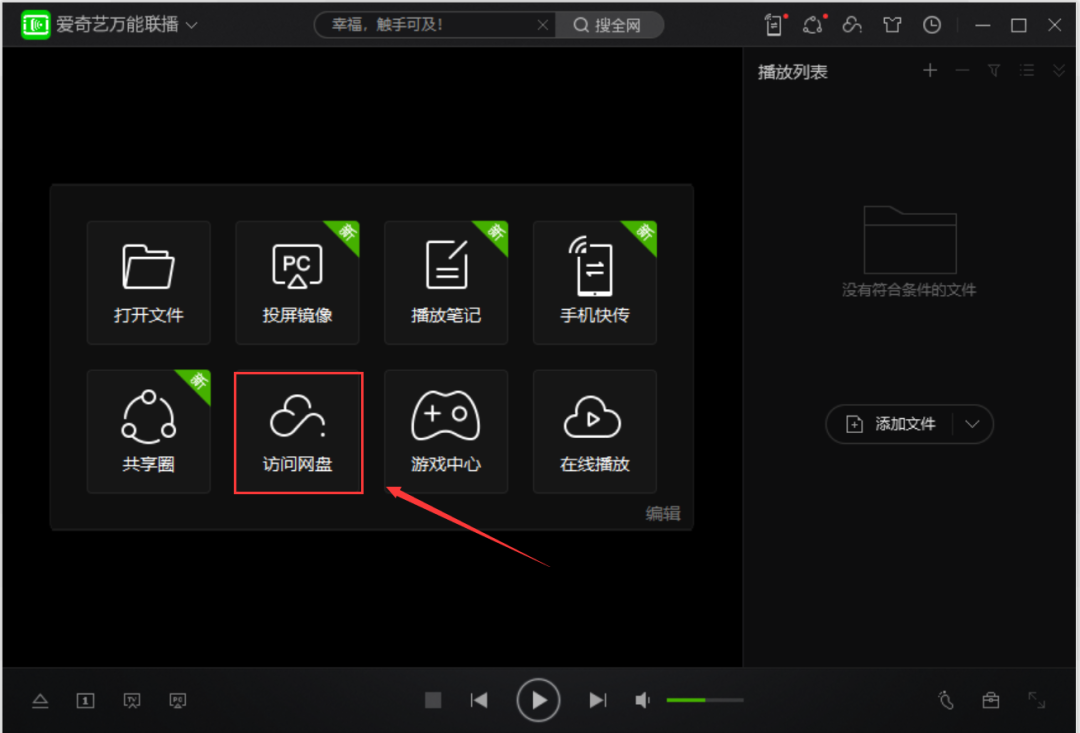The image size is (1080, 733).
Task: Expand the 爱奇艺万能联播 title dropdown arrow
Action: (x=192, y=25)
